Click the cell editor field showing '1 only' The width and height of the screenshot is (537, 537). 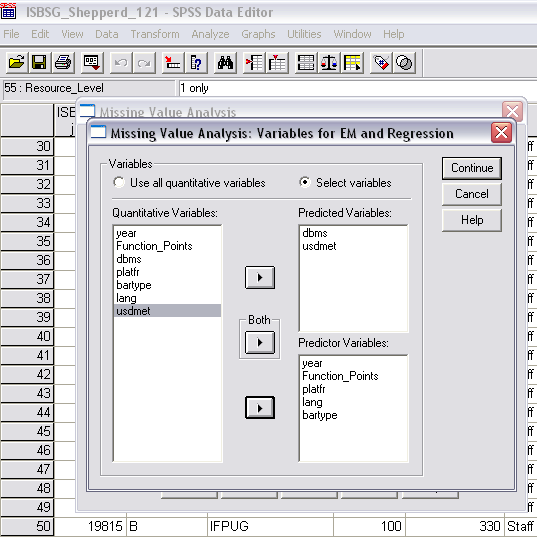point(358,88)
